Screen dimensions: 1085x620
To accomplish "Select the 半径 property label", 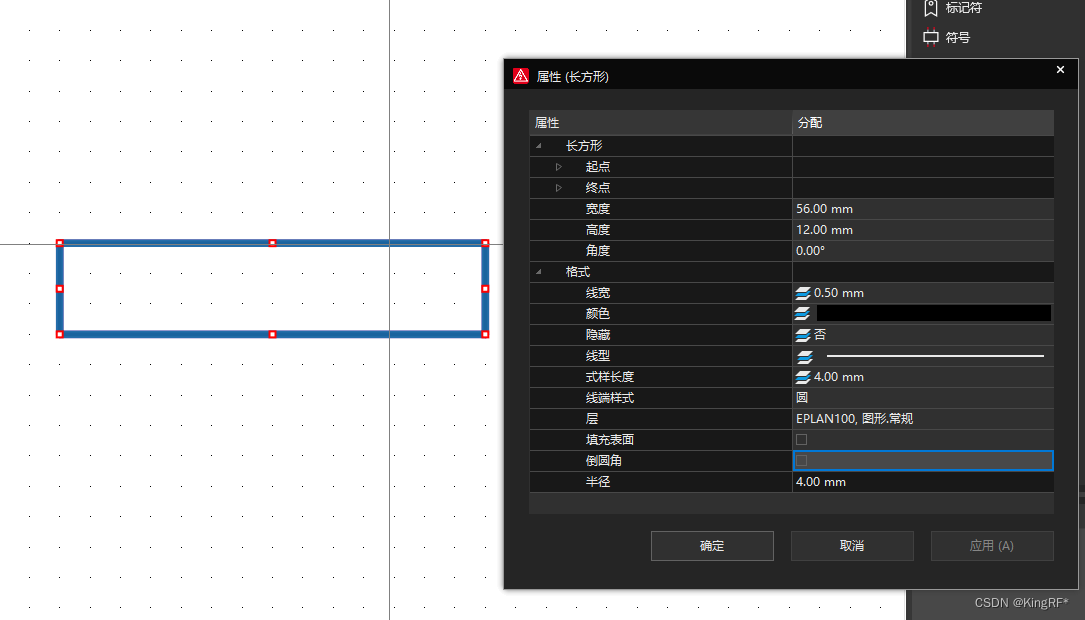I will coord(598,482).
